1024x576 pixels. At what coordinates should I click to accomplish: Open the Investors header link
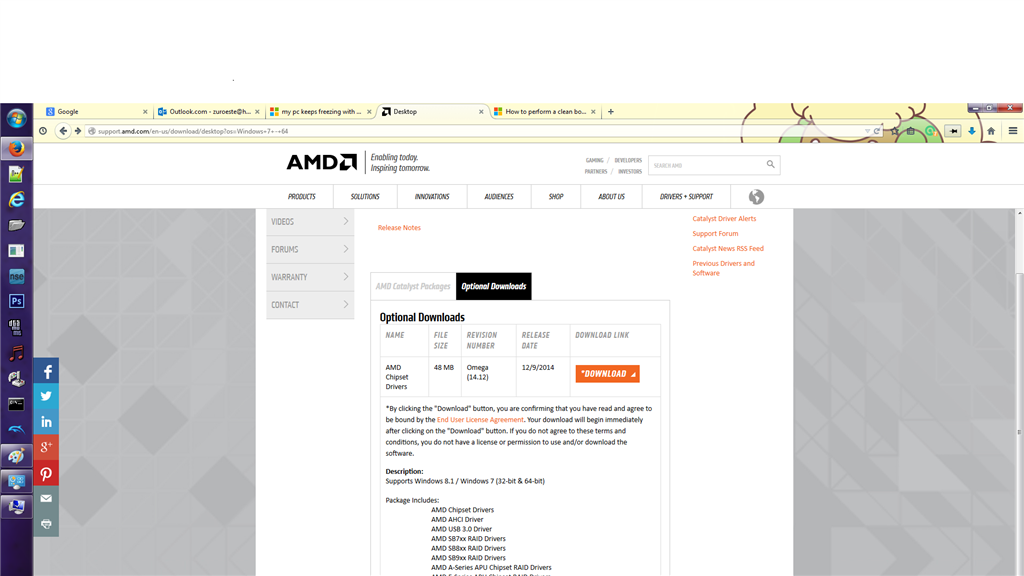coord(630,172)
